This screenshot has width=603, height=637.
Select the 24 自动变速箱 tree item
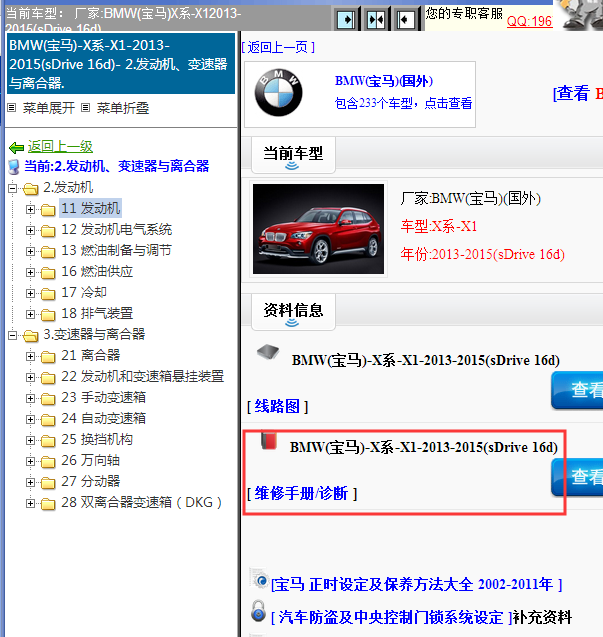point(103,418)
